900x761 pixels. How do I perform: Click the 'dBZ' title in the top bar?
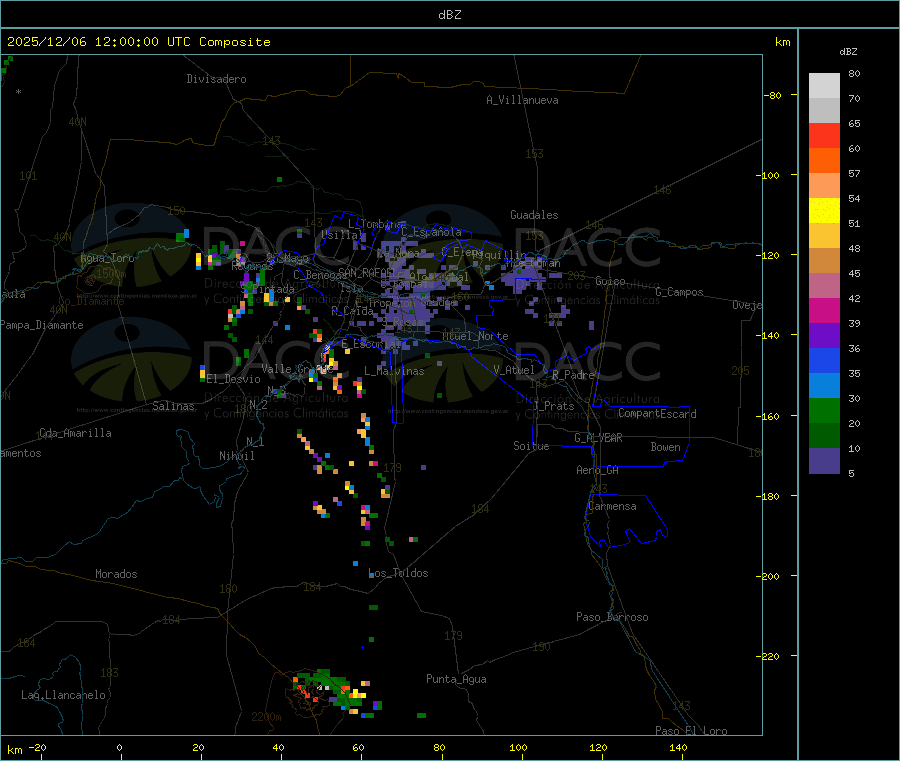(x=449, y=15)
